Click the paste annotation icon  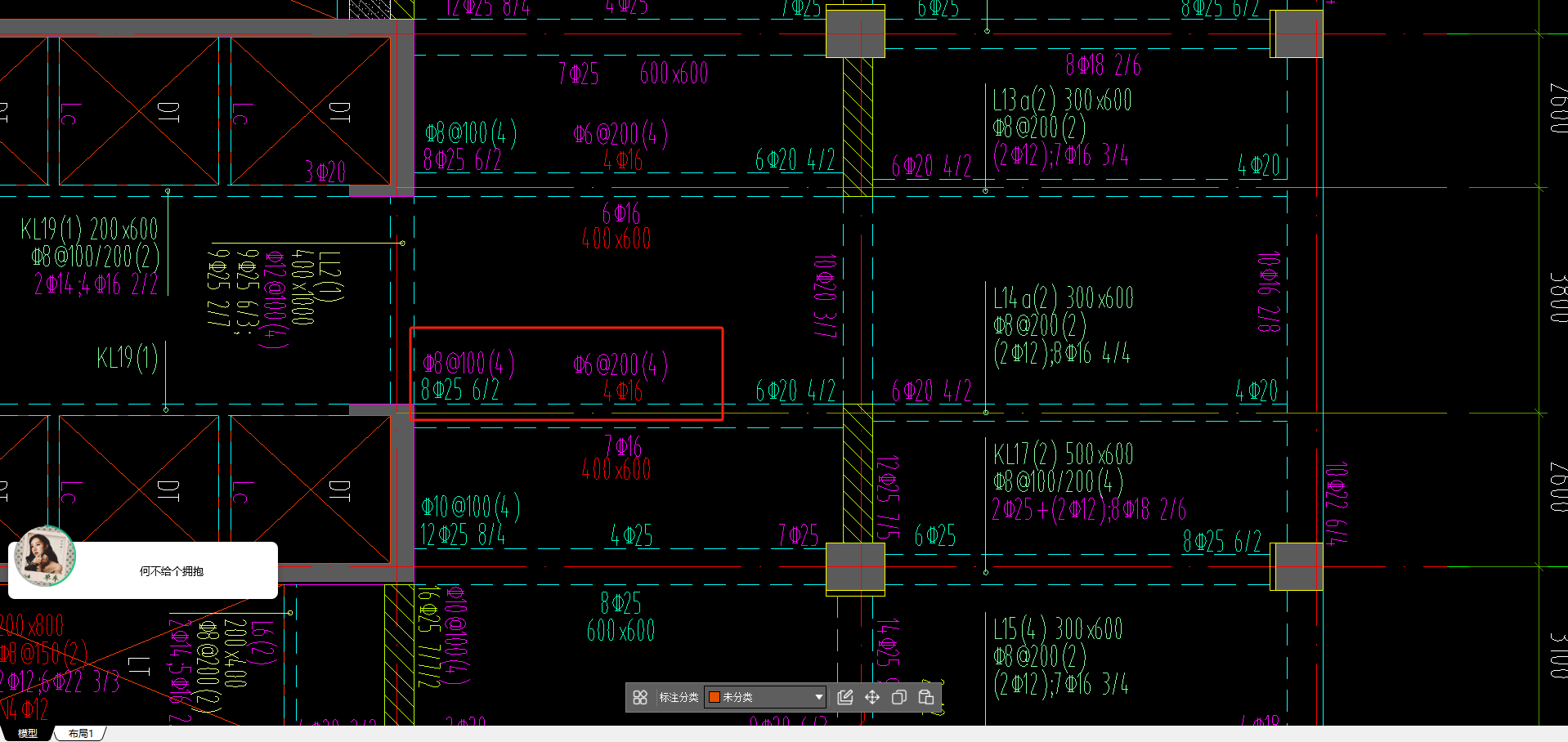pyautogui.click(x=926, y=697)
